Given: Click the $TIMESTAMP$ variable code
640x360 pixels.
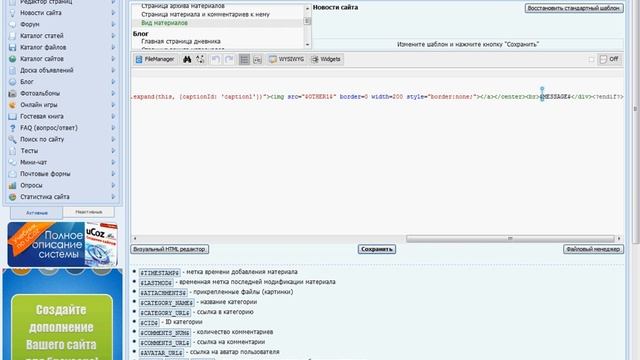Looking at the screenshot, I should (160, 273).
